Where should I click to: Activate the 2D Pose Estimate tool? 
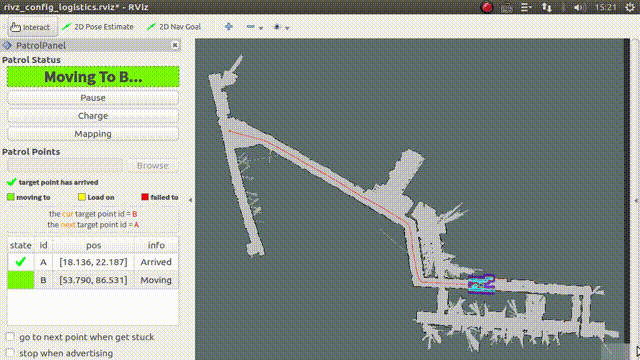pyautogui.click(x=98, y=27)
